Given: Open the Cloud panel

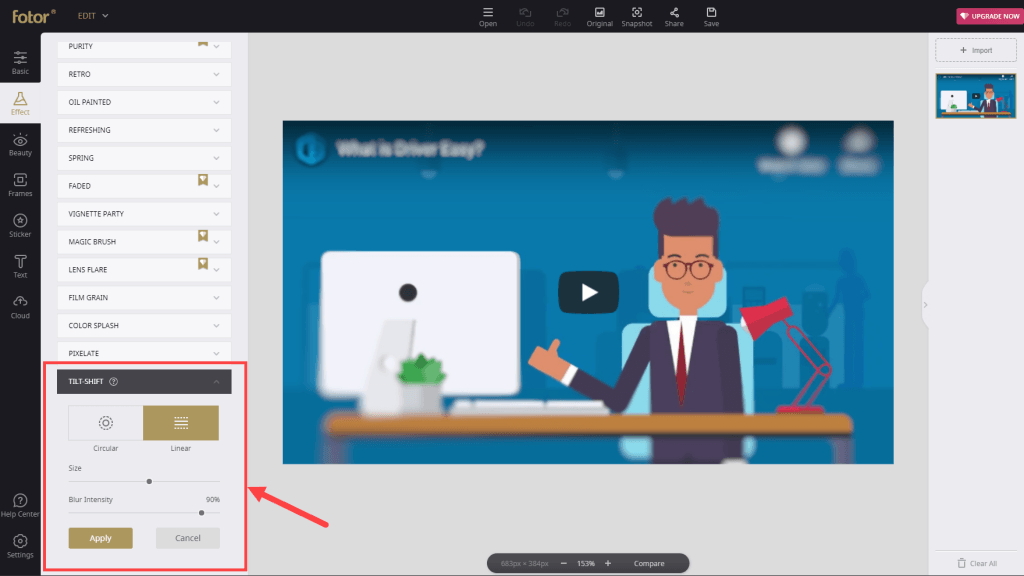Looking at the screenshot, I should pos(20,307).
